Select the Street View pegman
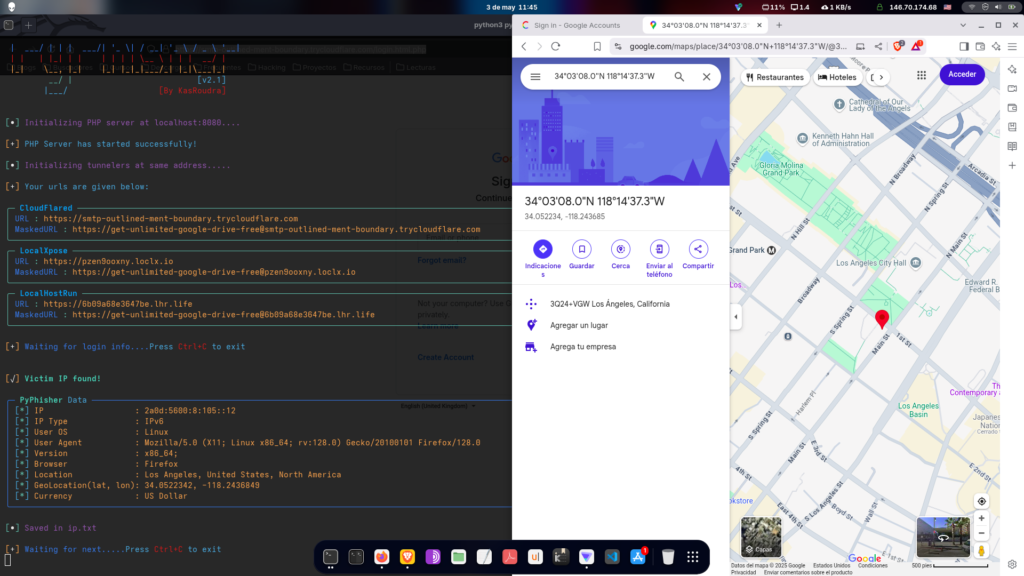Image resolution: width=1024 pixels, height=576 pixels. (x=981, y=551)
